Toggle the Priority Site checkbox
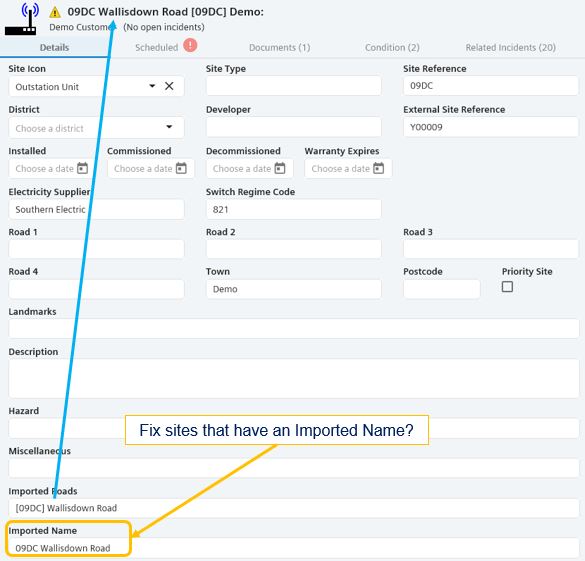 point(507,287)
